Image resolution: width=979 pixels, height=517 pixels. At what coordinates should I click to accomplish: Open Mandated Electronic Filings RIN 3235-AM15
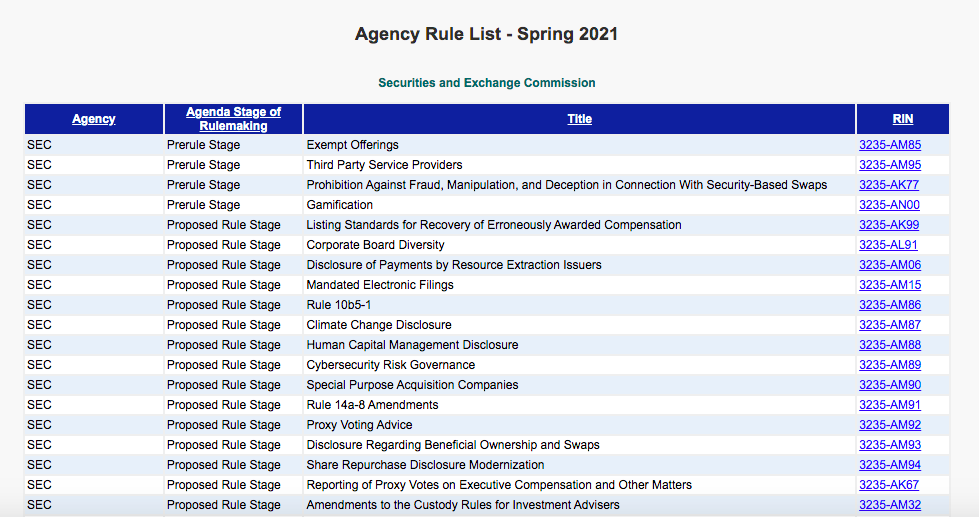click(889, 285)
